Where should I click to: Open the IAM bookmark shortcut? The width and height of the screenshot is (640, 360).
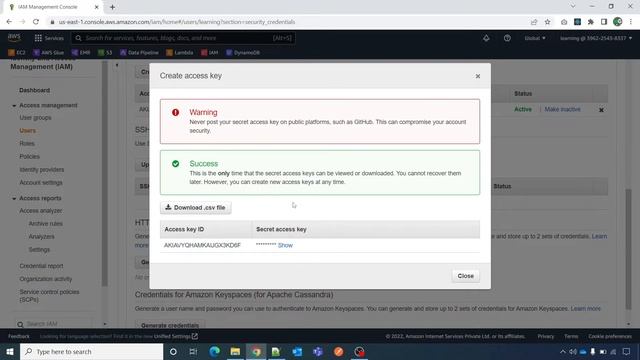(209, 53)
